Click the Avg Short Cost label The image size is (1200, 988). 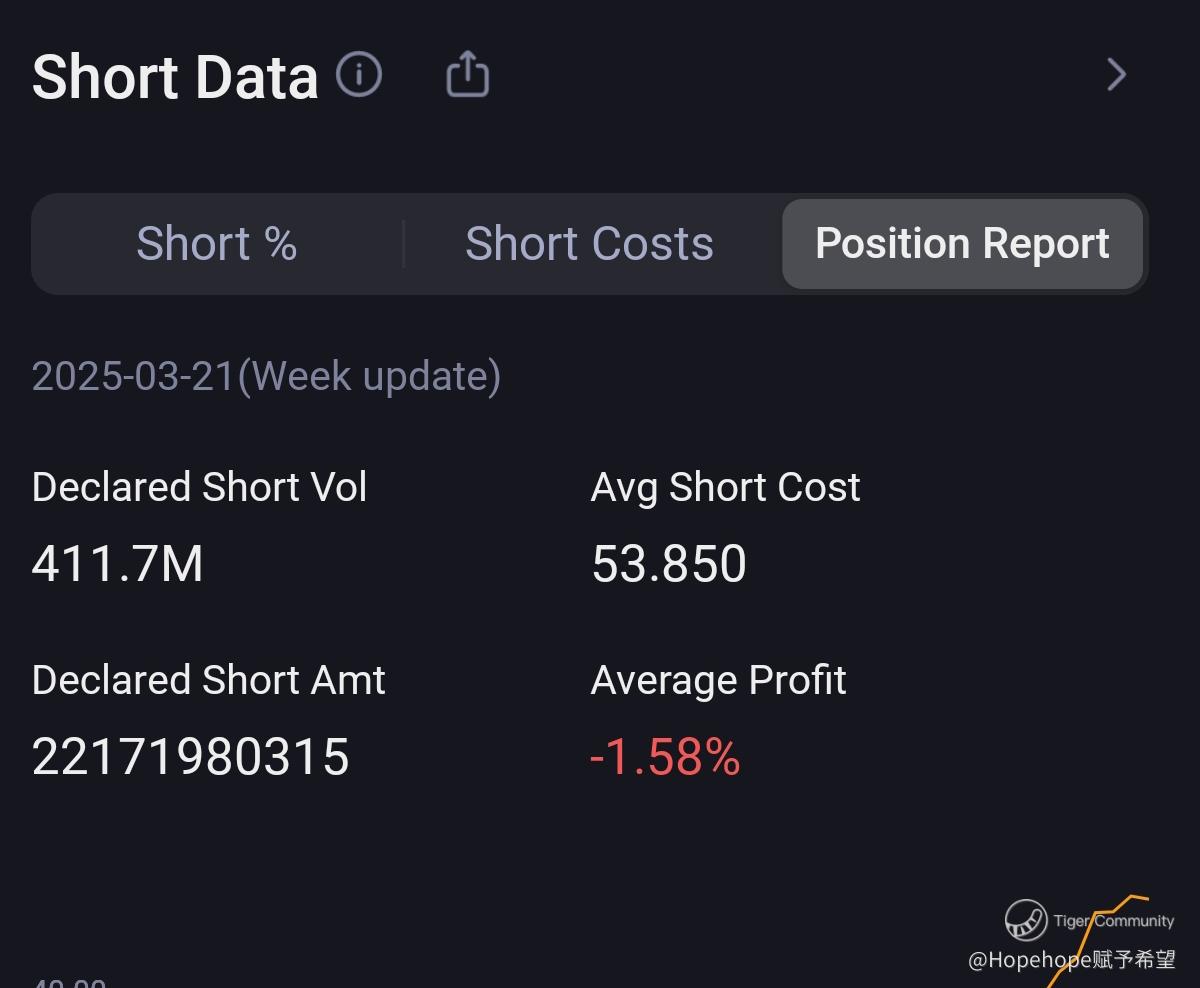click(725, 488)
